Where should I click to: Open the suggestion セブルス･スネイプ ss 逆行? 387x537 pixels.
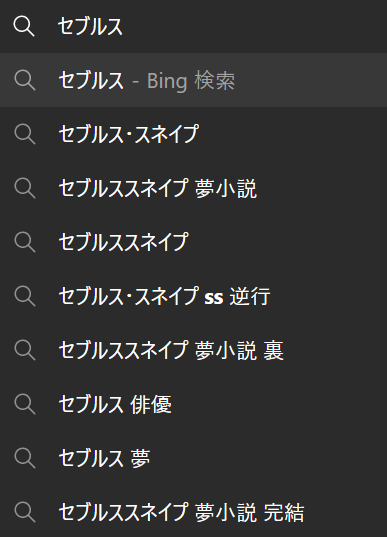tap(194, 296)
